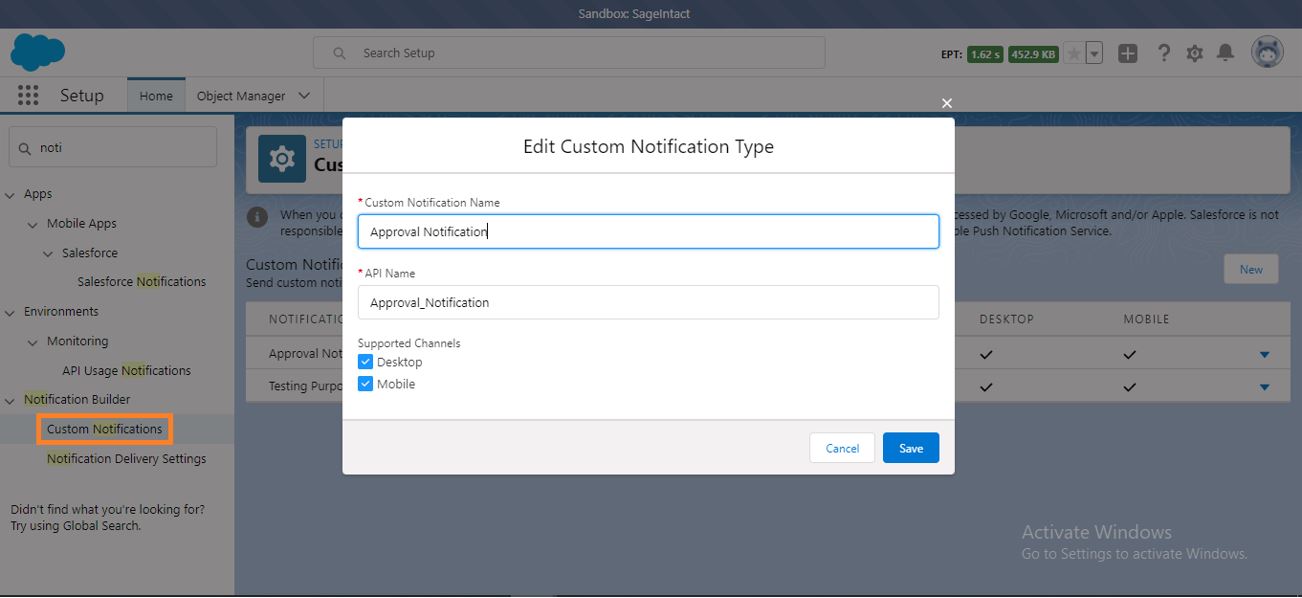Collapse the Notification Builder tree section
Screen dimensions: 1302x598
[x=10, y=400]
